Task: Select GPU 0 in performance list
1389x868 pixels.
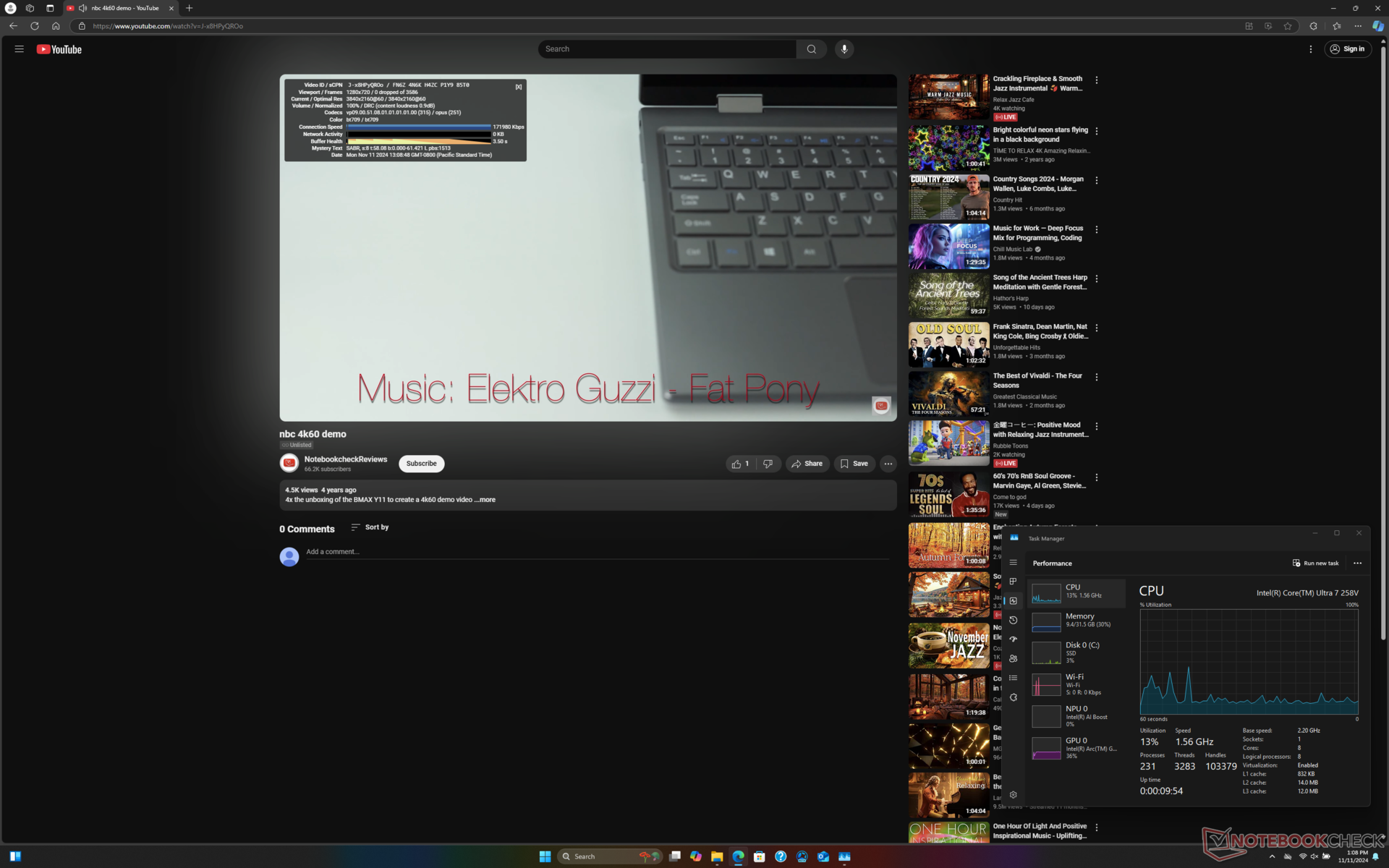Action: coord(1076,747)
